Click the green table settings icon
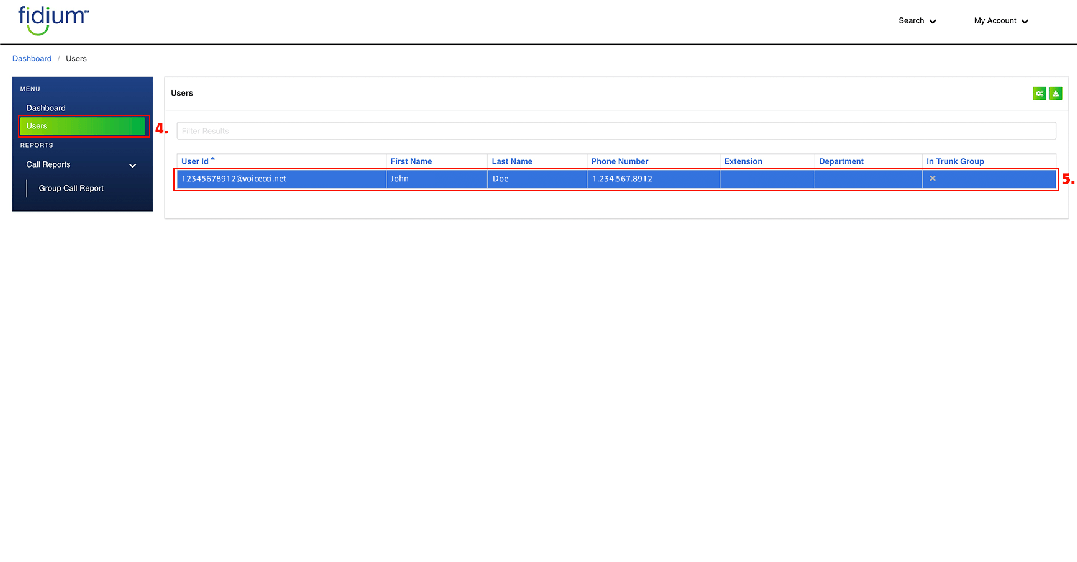Viewport: 1077px width, 562px height. click(1039, 93)
